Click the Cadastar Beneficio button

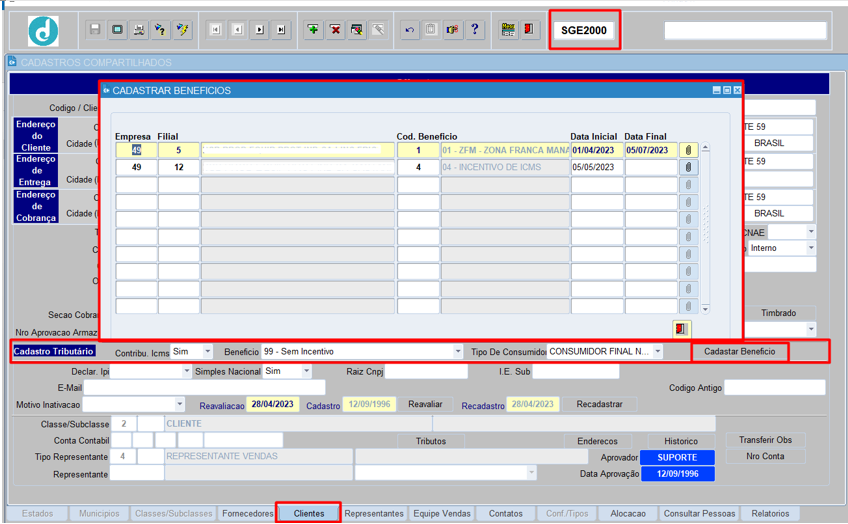[x=739, y=351]
